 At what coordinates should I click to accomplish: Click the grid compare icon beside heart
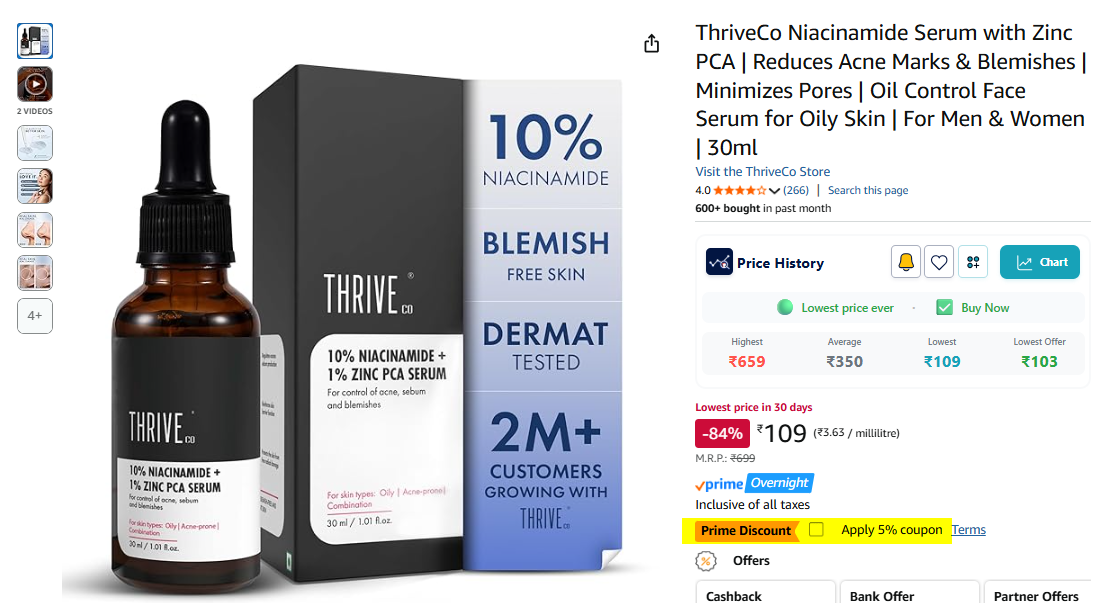(973, 262)
